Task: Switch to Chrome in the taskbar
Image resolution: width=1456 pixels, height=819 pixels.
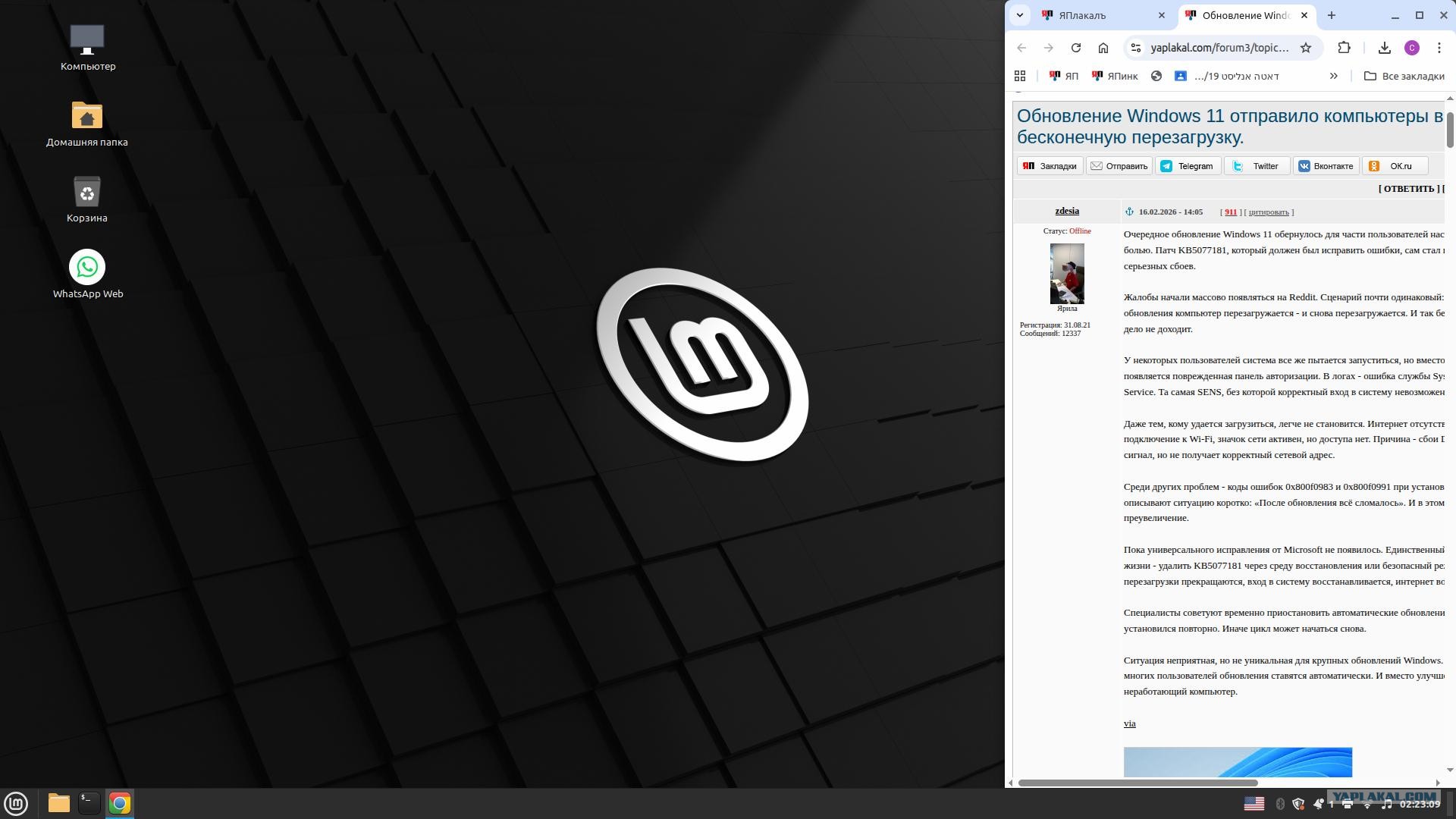Action: [x=120, y=803]
